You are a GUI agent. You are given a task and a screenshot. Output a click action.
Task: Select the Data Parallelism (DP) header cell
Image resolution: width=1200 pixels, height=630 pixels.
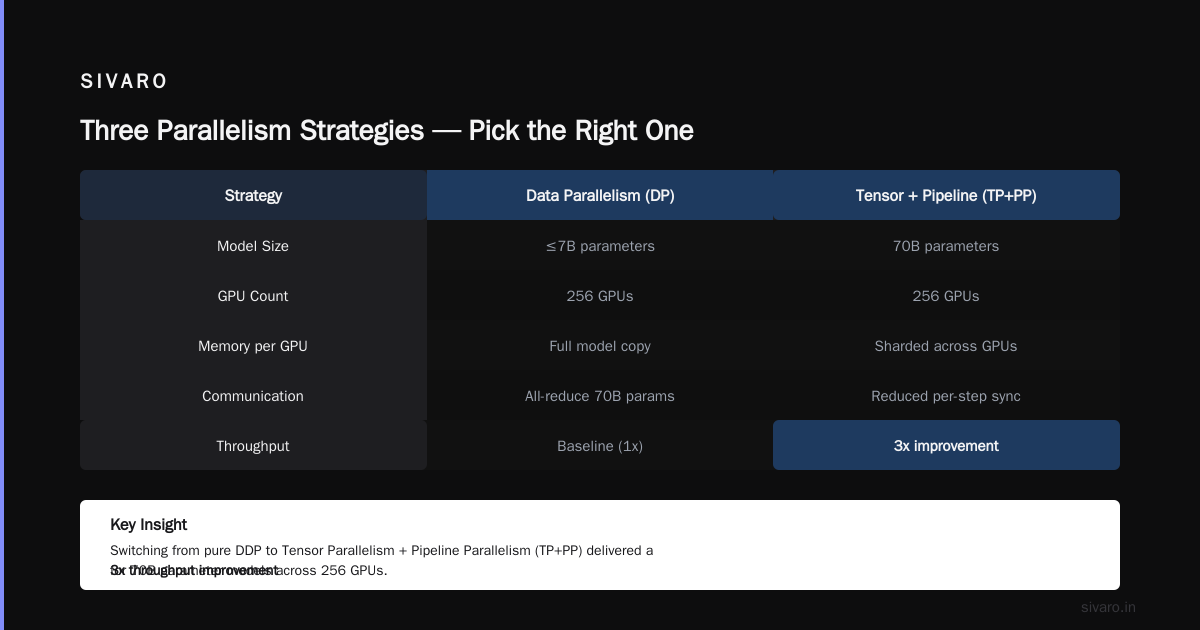point(600,195)
